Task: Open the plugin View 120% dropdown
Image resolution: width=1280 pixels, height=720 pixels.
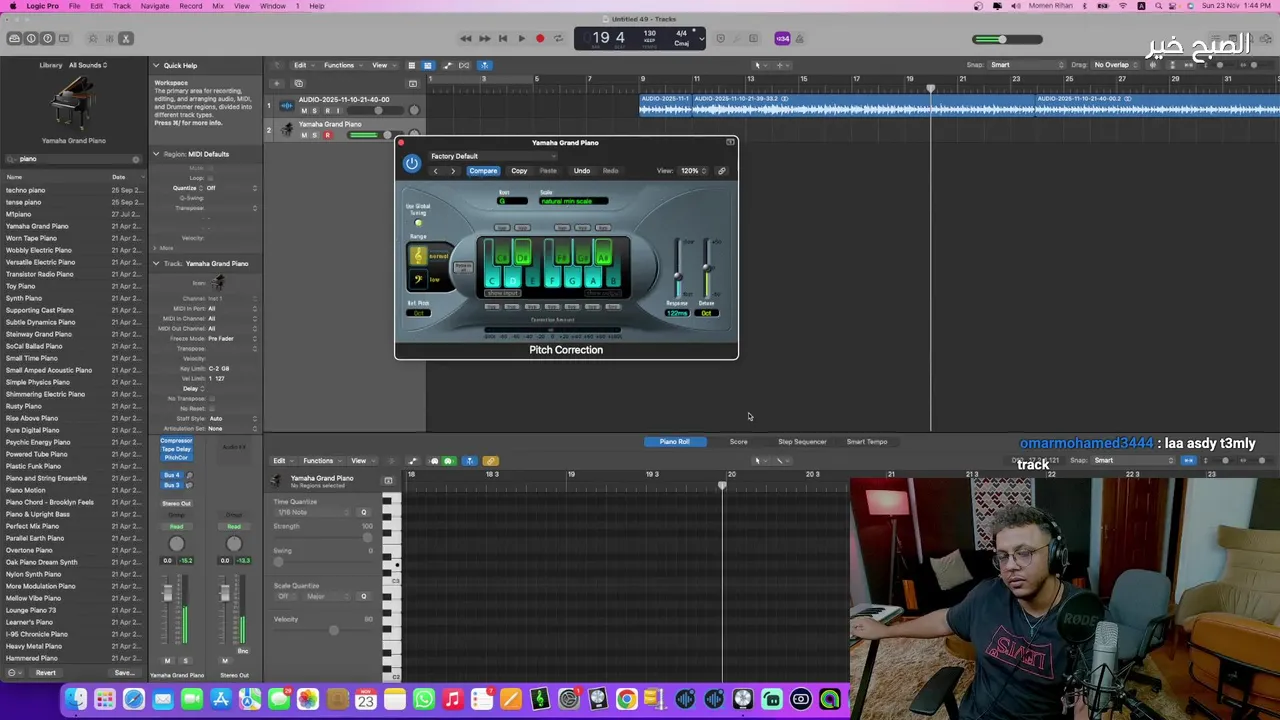Action: pos(693,171)
